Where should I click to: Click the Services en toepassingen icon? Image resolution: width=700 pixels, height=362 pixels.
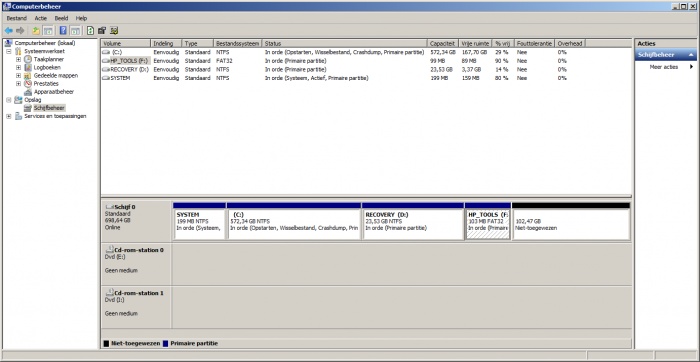(18, 116)
